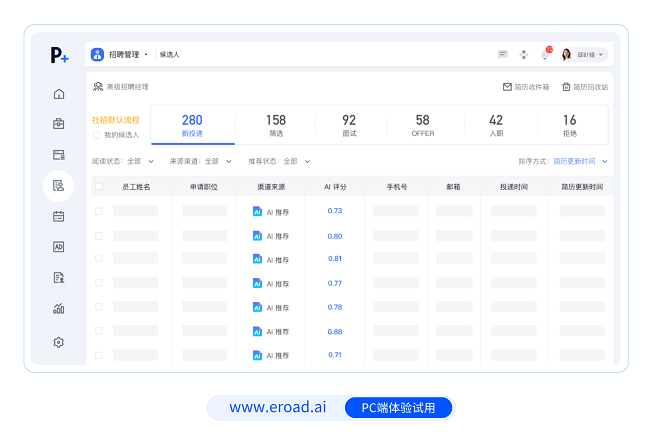
Task: Click the blue 招聘管理 app icon
Action: tap(97, 54)
